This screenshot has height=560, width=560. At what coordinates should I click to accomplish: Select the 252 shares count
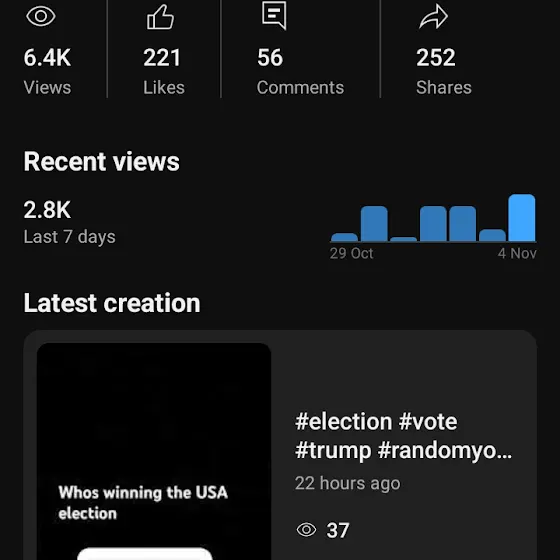tap(436, 58)
